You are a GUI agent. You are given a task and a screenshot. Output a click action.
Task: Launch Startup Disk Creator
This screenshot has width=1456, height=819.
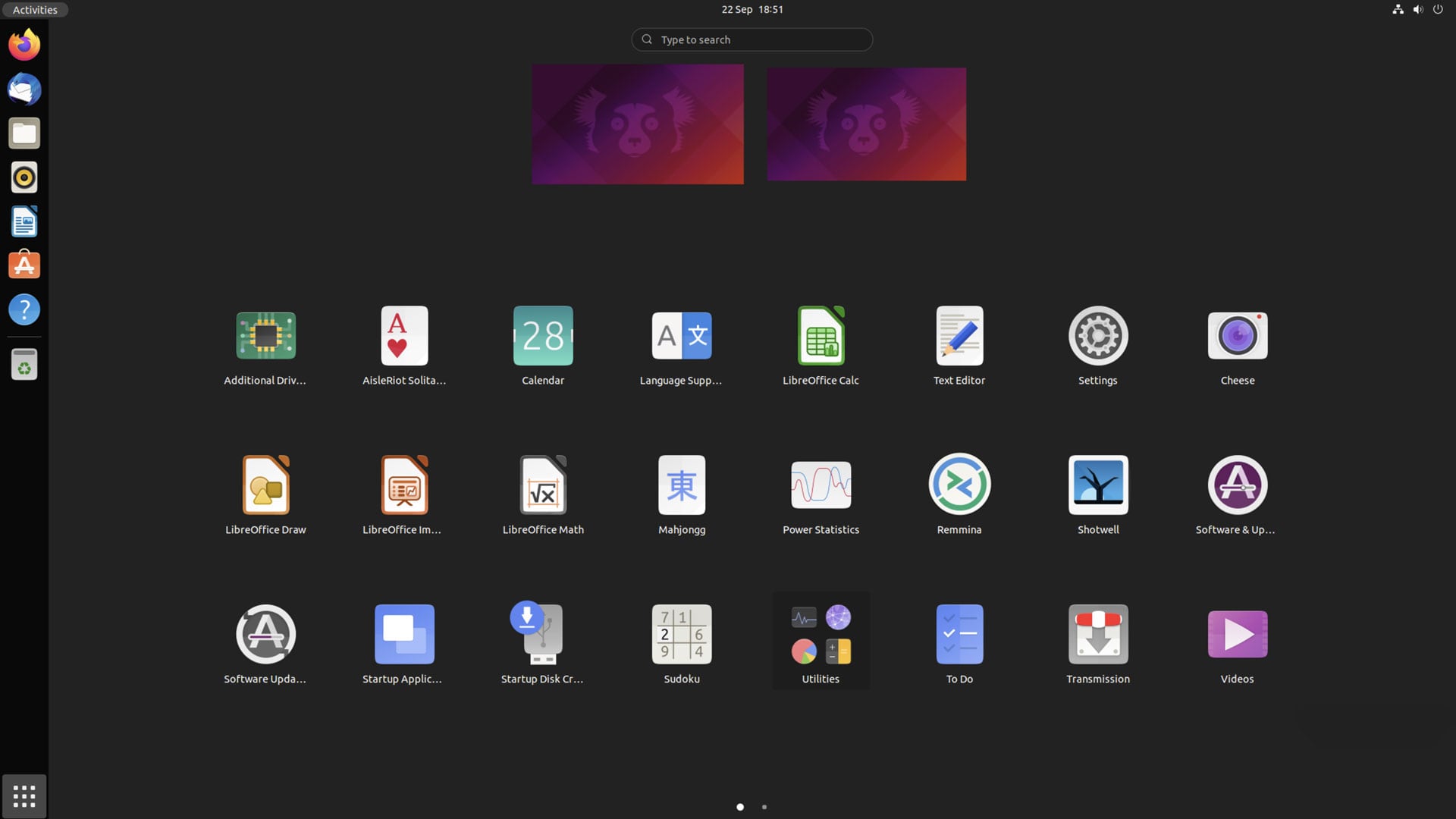pos(542,633)
